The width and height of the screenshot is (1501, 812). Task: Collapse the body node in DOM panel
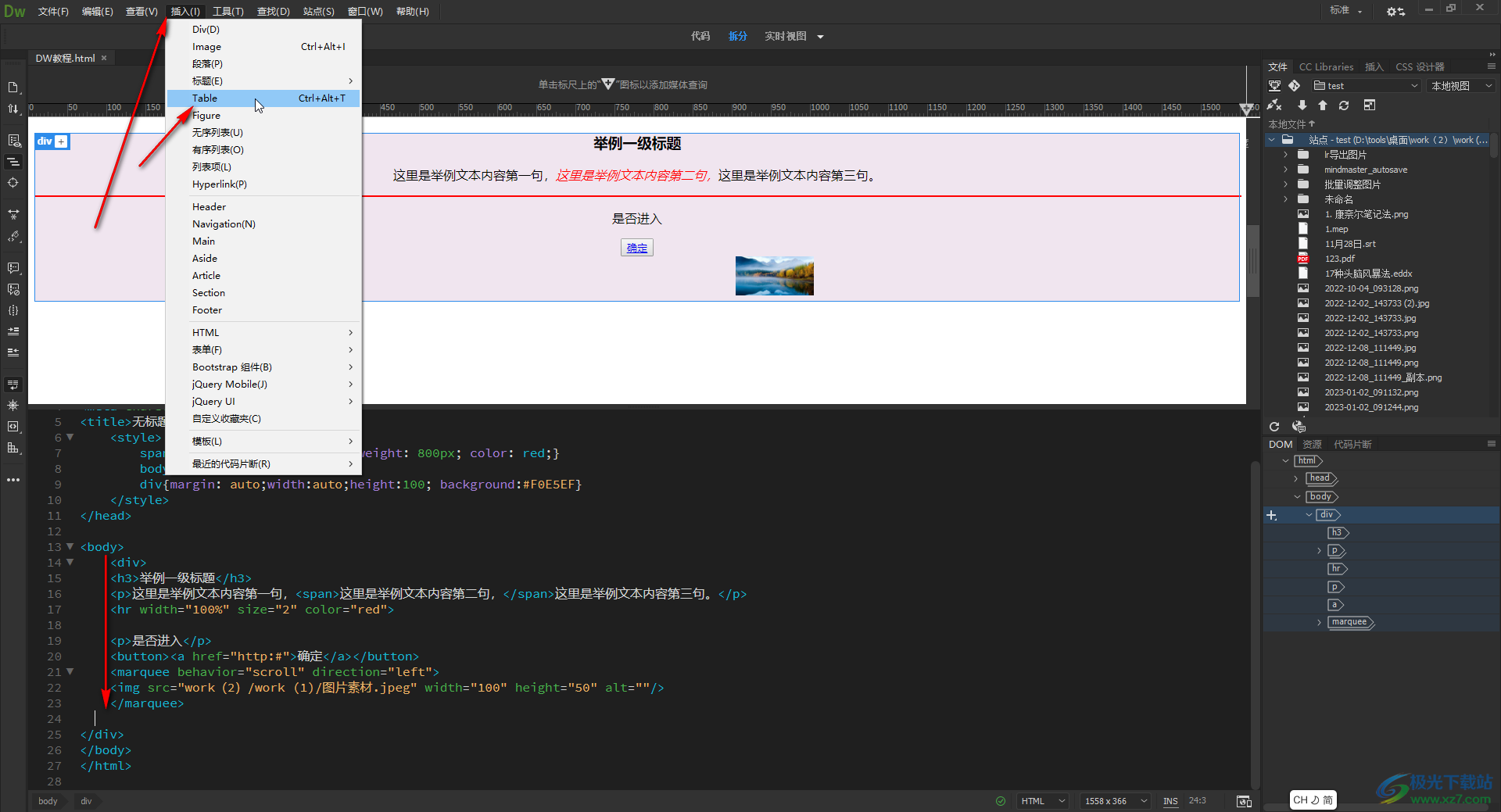click(x=1297, y=497)
